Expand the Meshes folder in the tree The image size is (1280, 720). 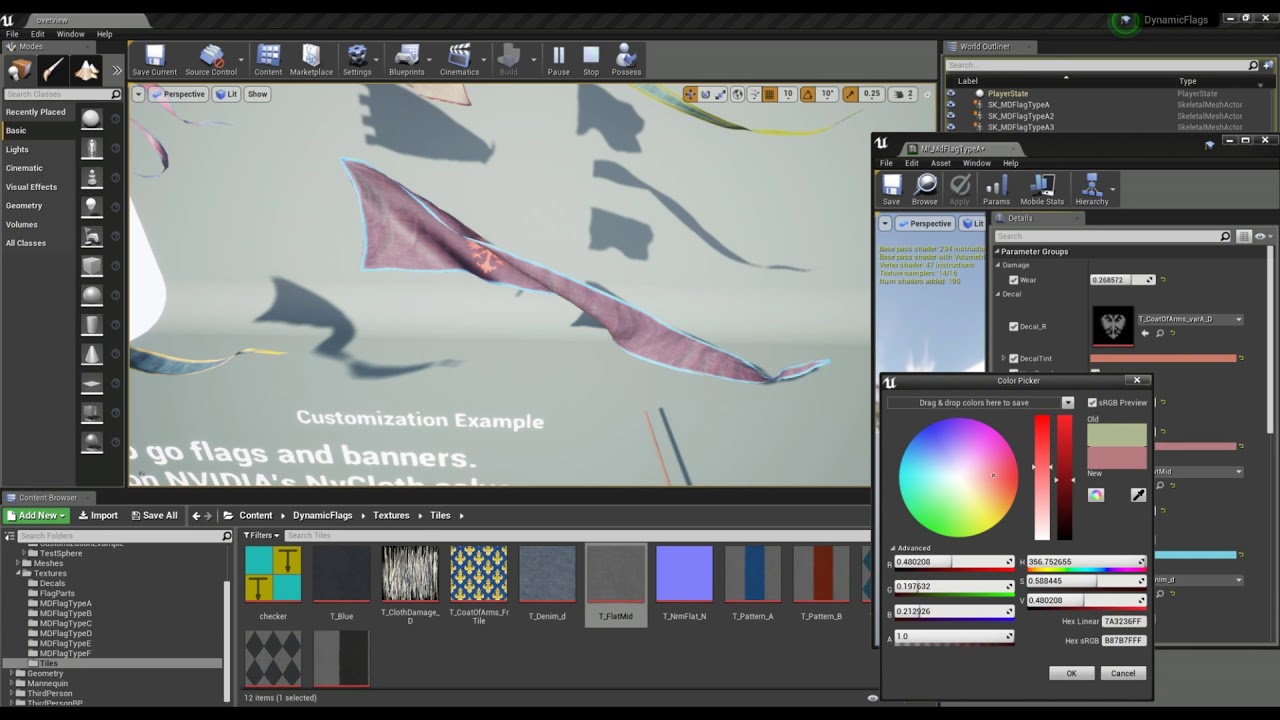(18, 564)
